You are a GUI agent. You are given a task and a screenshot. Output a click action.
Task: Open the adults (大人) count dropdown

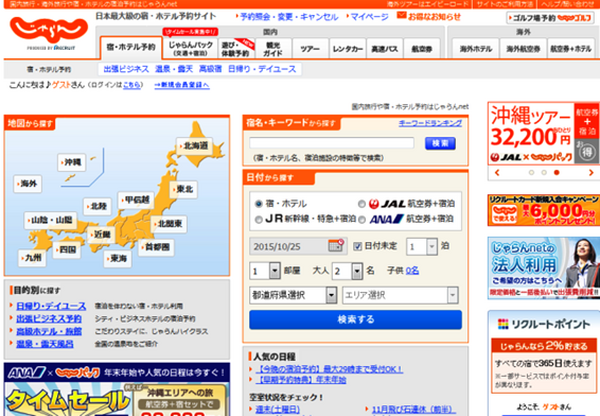point(347,271)
